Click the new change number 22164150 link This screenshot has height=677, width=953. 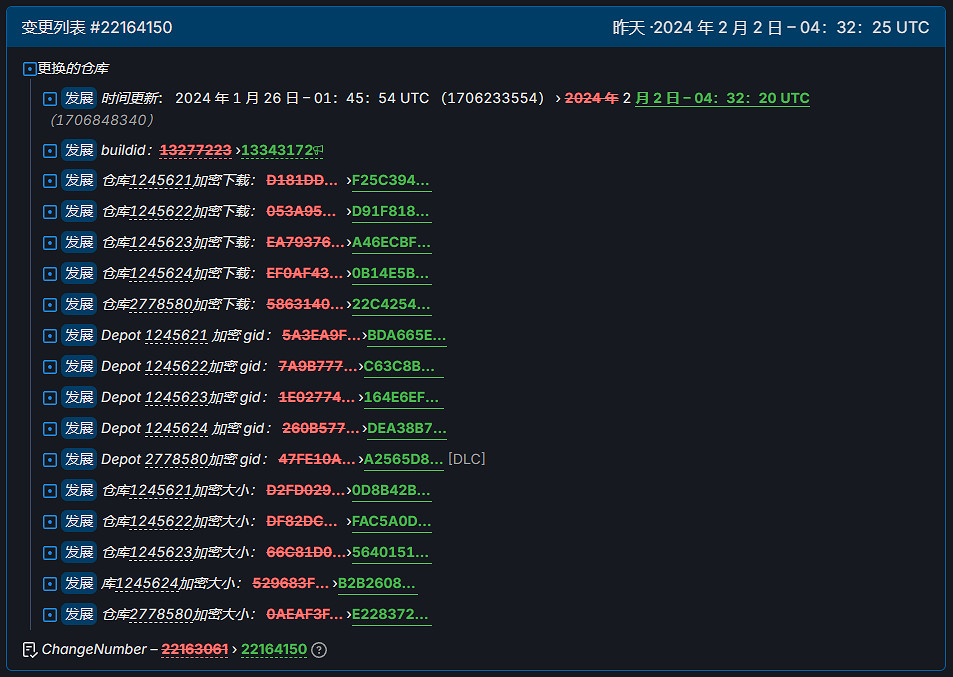274,650
